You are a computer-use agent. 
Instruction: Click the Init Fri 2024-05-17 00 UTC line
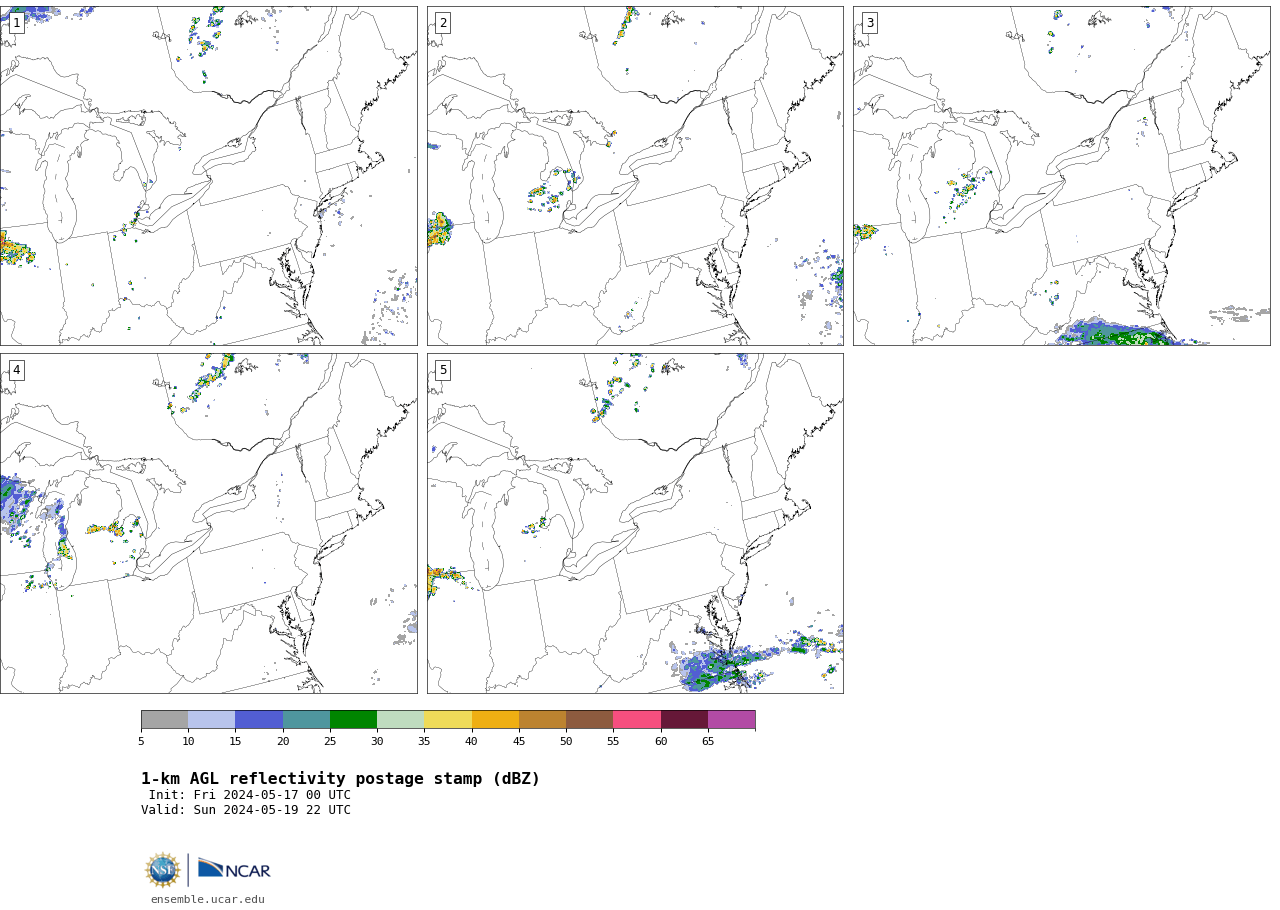[x=250, y=795]
